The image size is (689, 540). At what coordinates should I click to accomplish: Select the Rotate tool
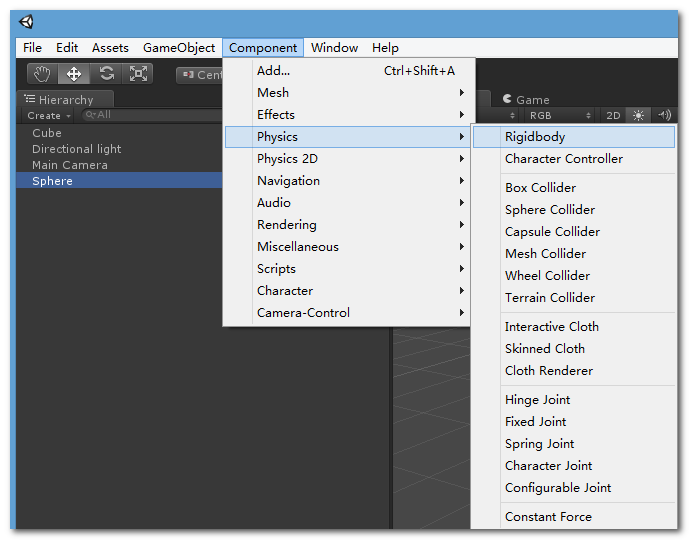[x=106, y=73]
